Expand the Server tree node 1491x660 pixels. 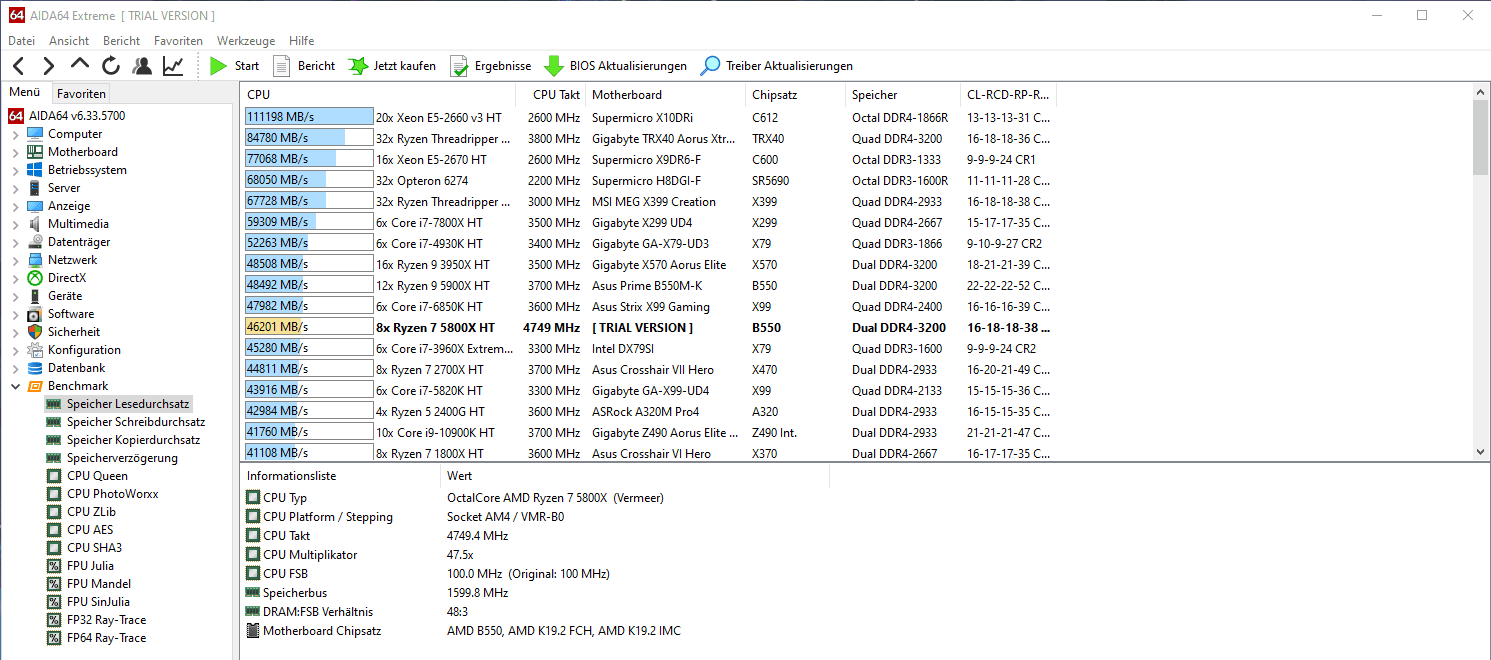tap(15, 188)
